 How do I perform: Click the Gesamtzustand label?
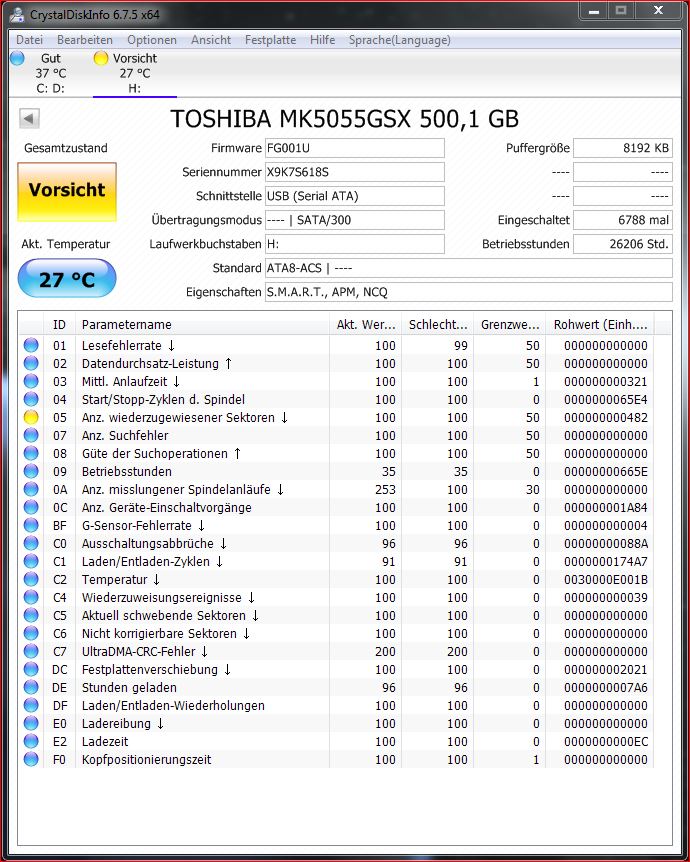click(x=66, y=148)
